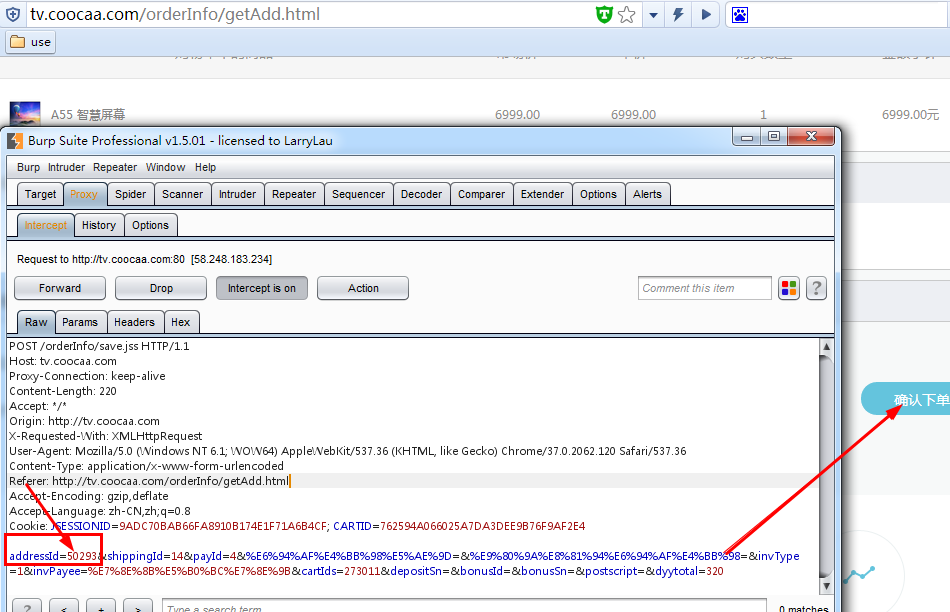The width and height of the screenshot is (950, 612).
Task: Open dropdown arrow next to the star
Action: (x=653, y=15)
